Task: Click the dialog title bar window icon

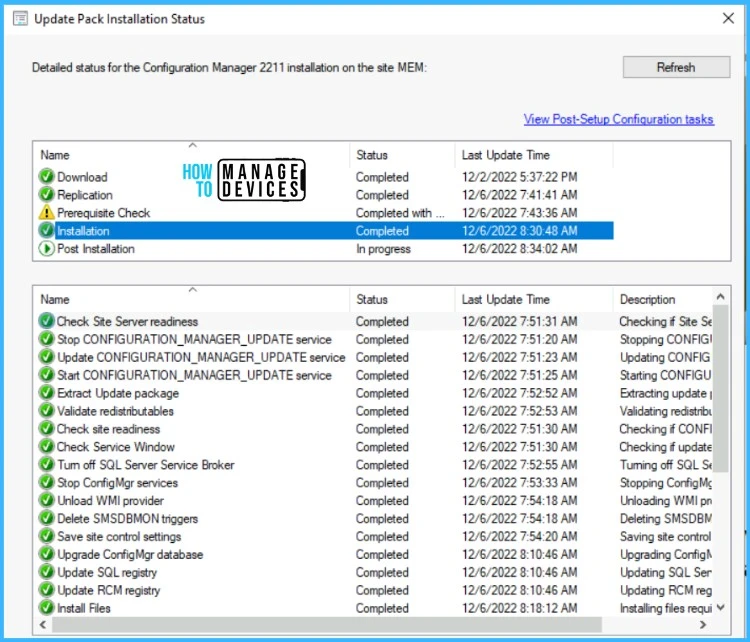Action: click(x=20, y=19)
